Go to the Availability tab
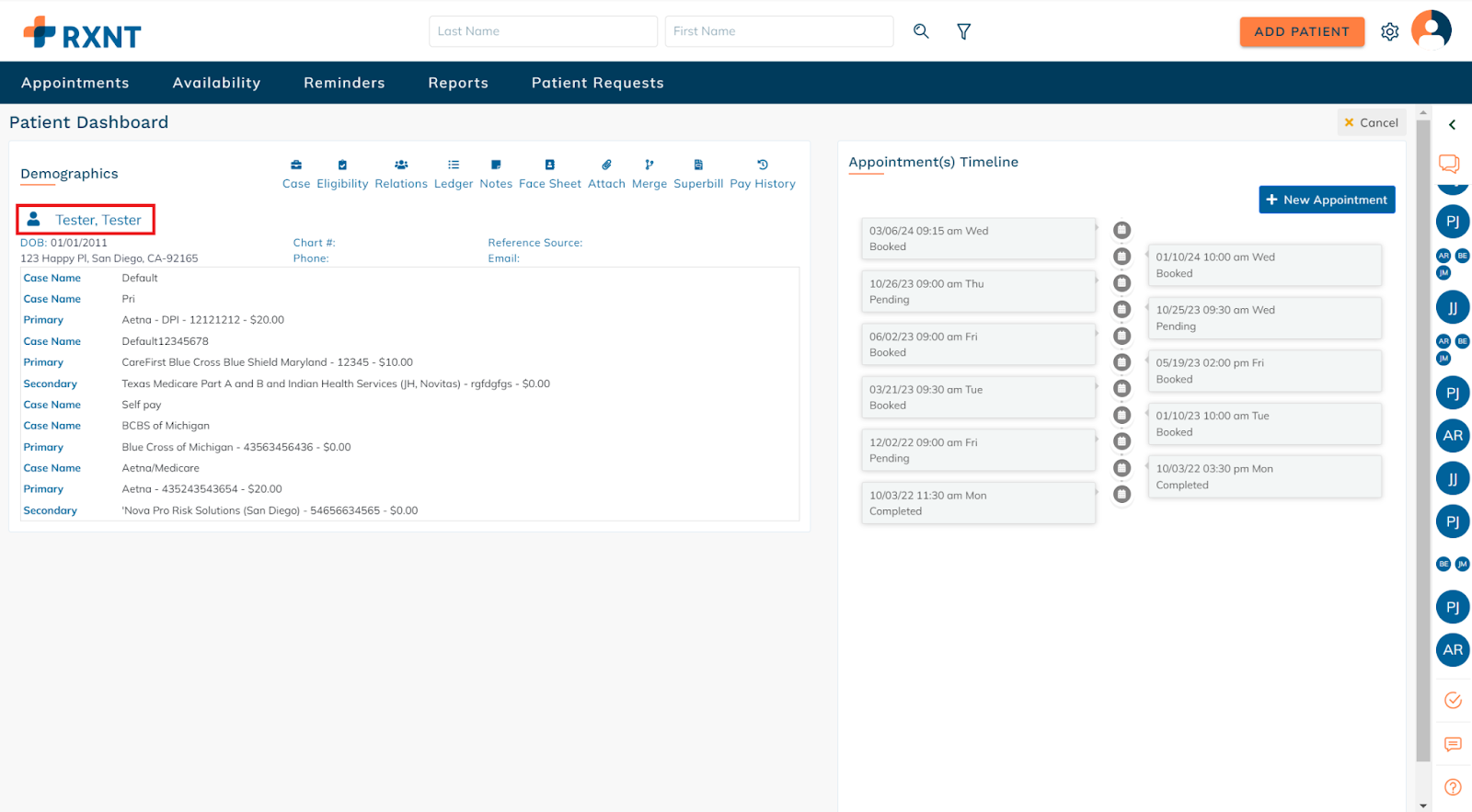1472x812 pixels. [216, 83]
